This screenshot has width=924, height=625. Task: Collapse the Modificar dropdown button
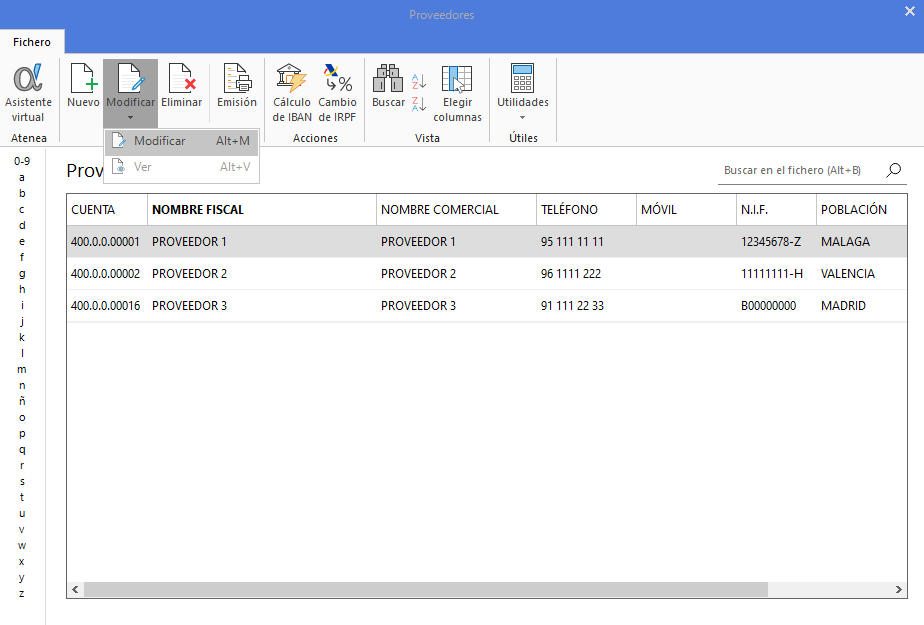(x=130, y=92)
